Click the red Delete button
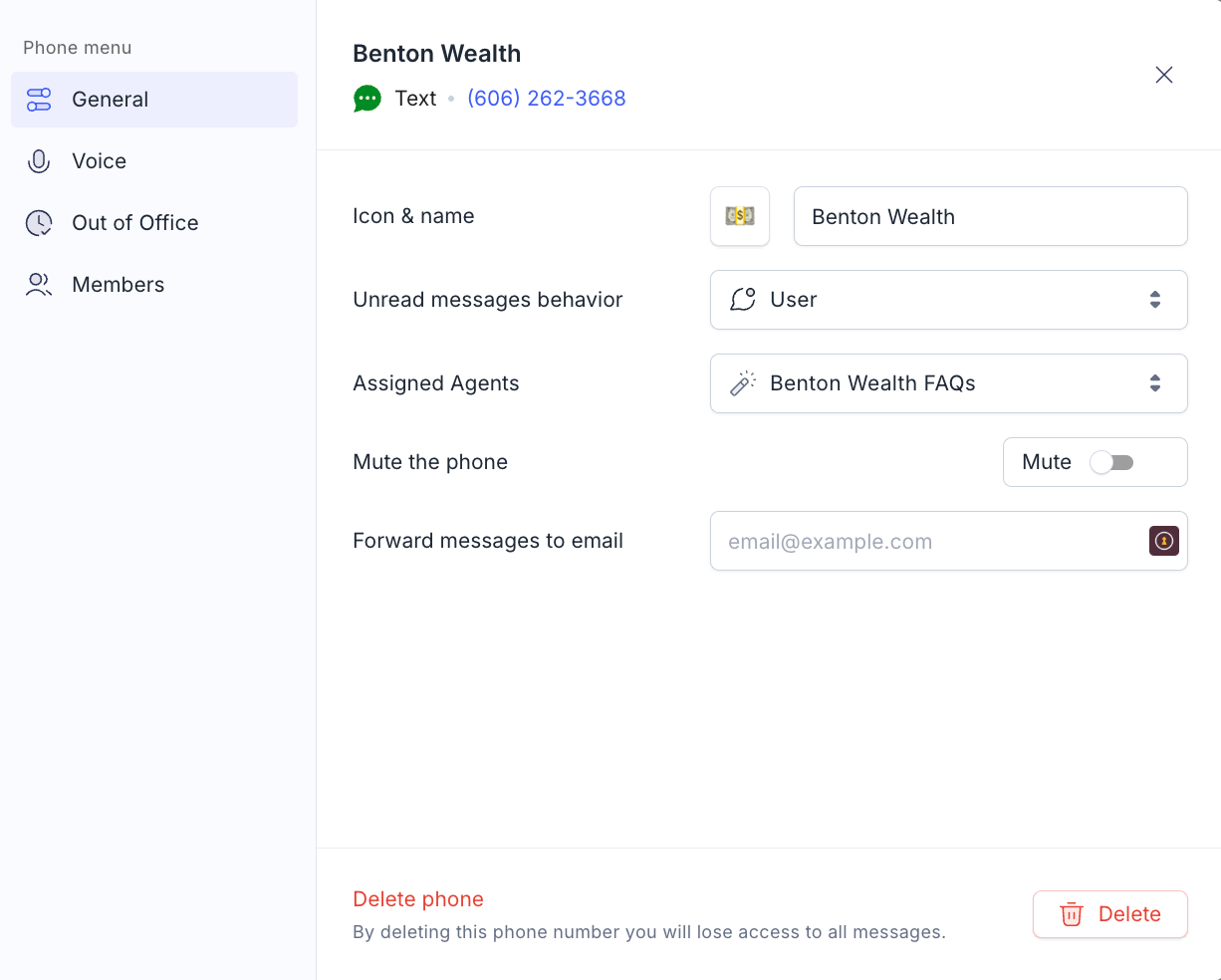1221x980 pixels. click(x=1110, y=914)
